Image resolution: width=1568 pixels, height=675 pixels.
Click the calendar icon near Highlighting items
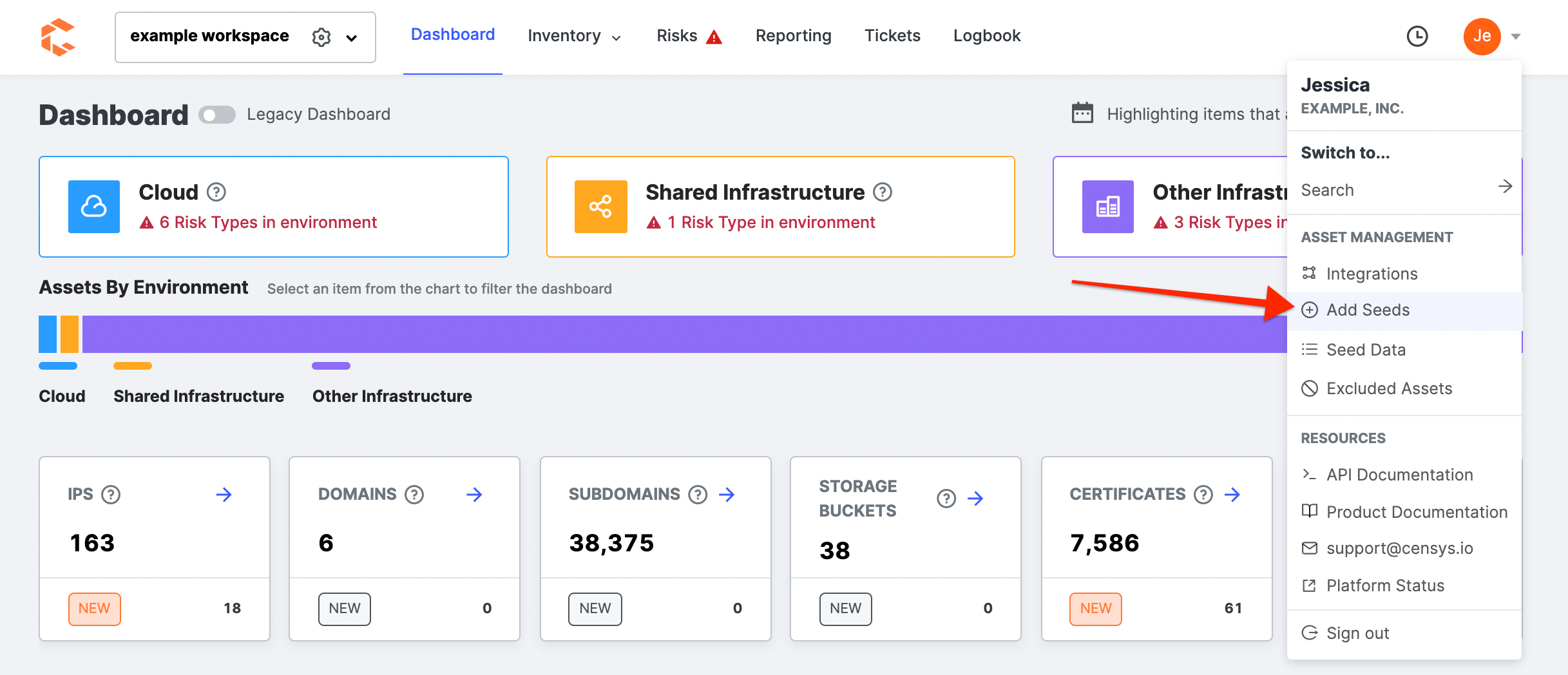[x=1082, y=113]
